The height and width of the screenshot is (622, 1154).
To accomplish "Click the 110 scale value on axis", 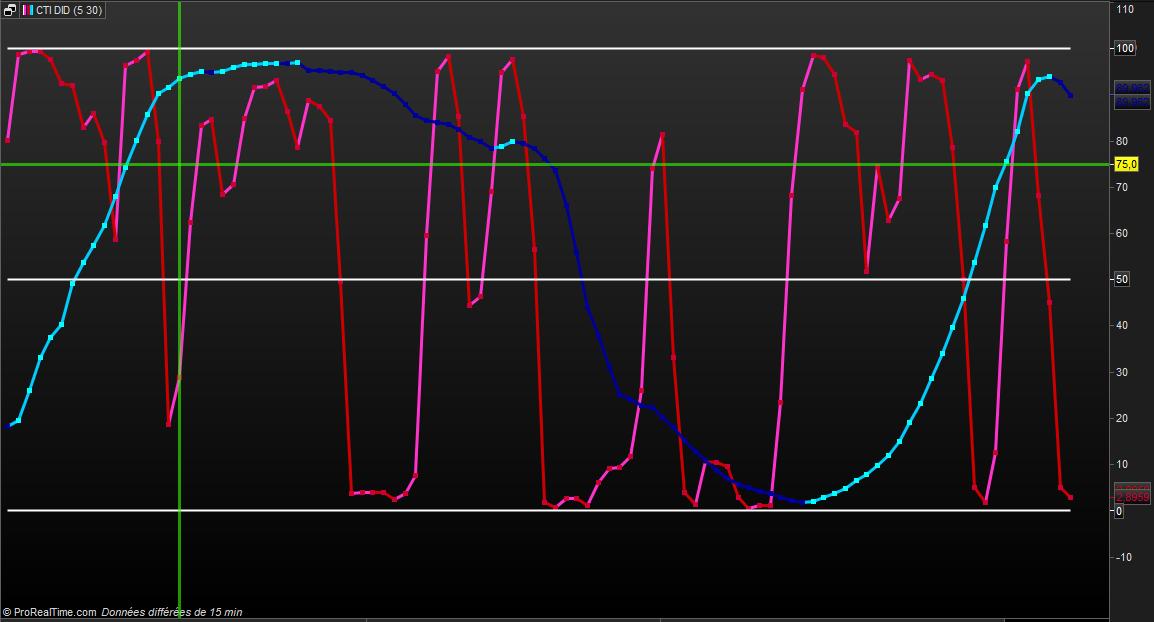I will [x=1125, y=10].
